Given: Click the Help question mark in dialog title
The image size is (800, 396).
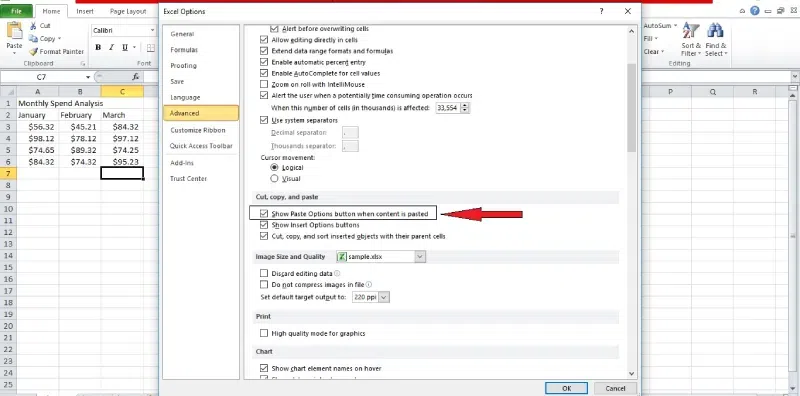Looking at the screenshot, I should coord(602,11).
